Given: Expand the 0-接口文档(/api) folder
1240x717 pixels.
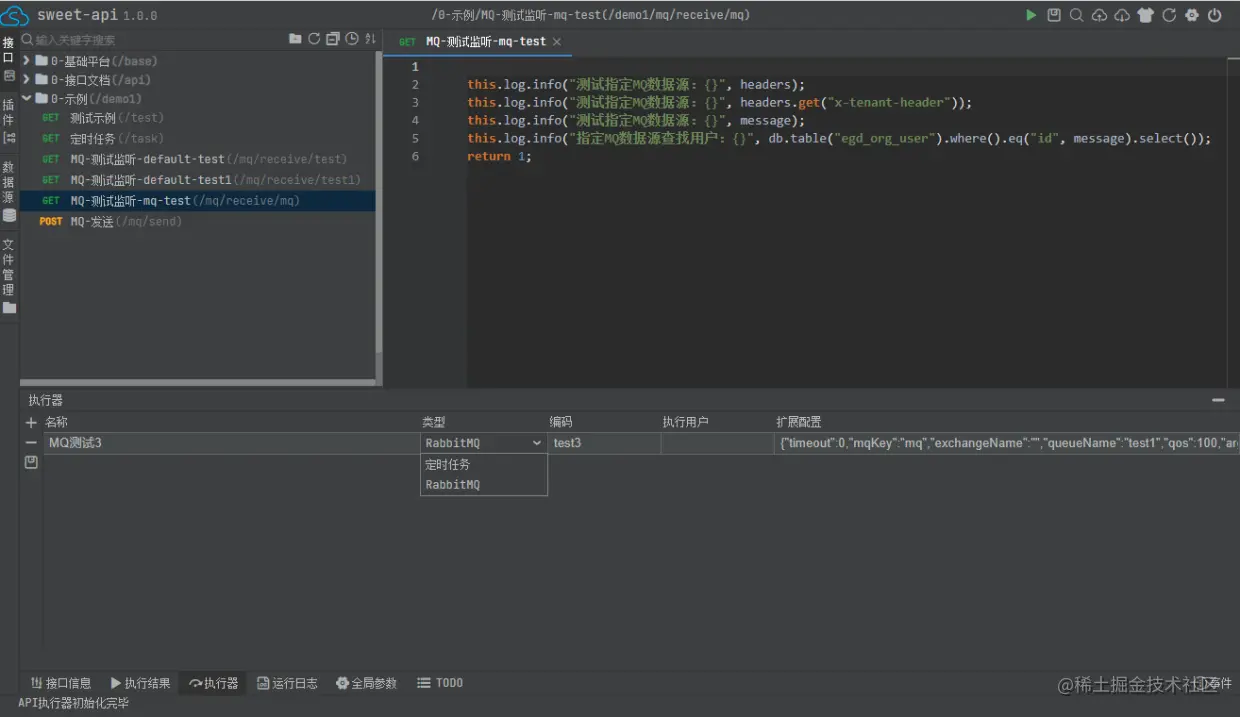Looking at the screenshot, I should point(27,80).
